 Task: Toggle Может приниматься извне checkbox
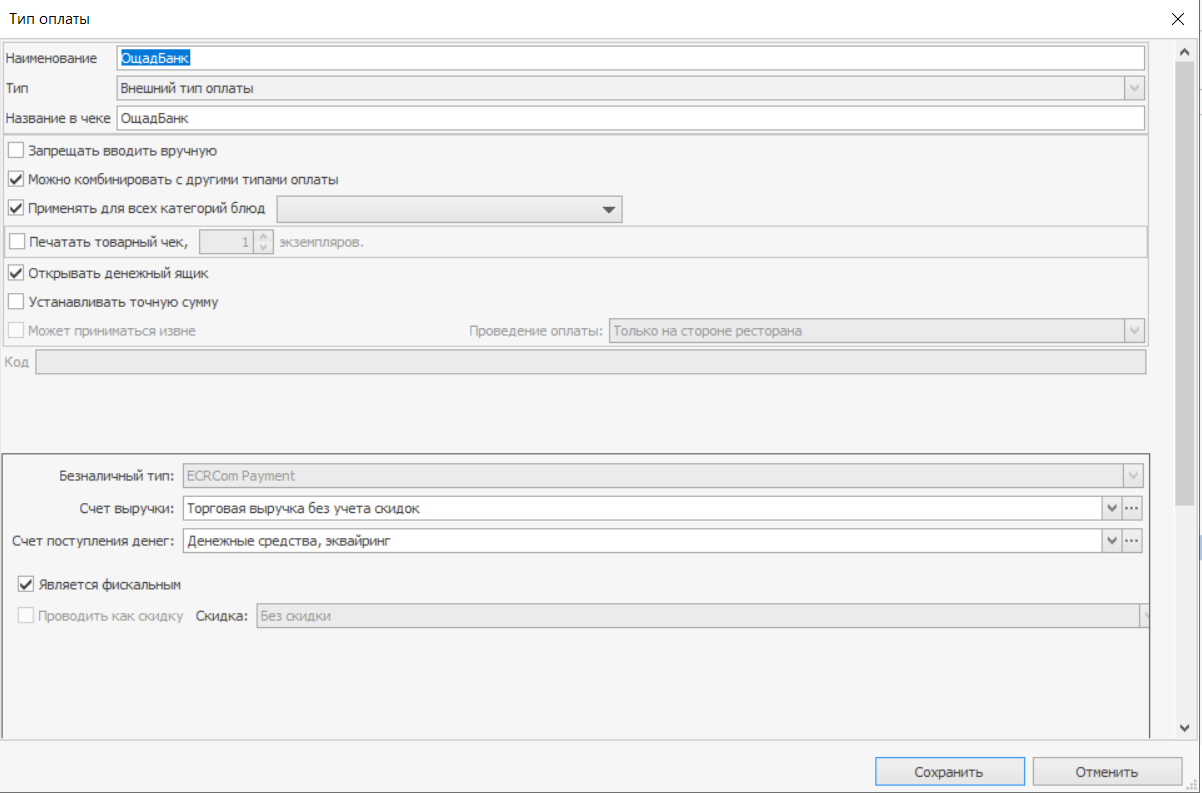point(16,330)
